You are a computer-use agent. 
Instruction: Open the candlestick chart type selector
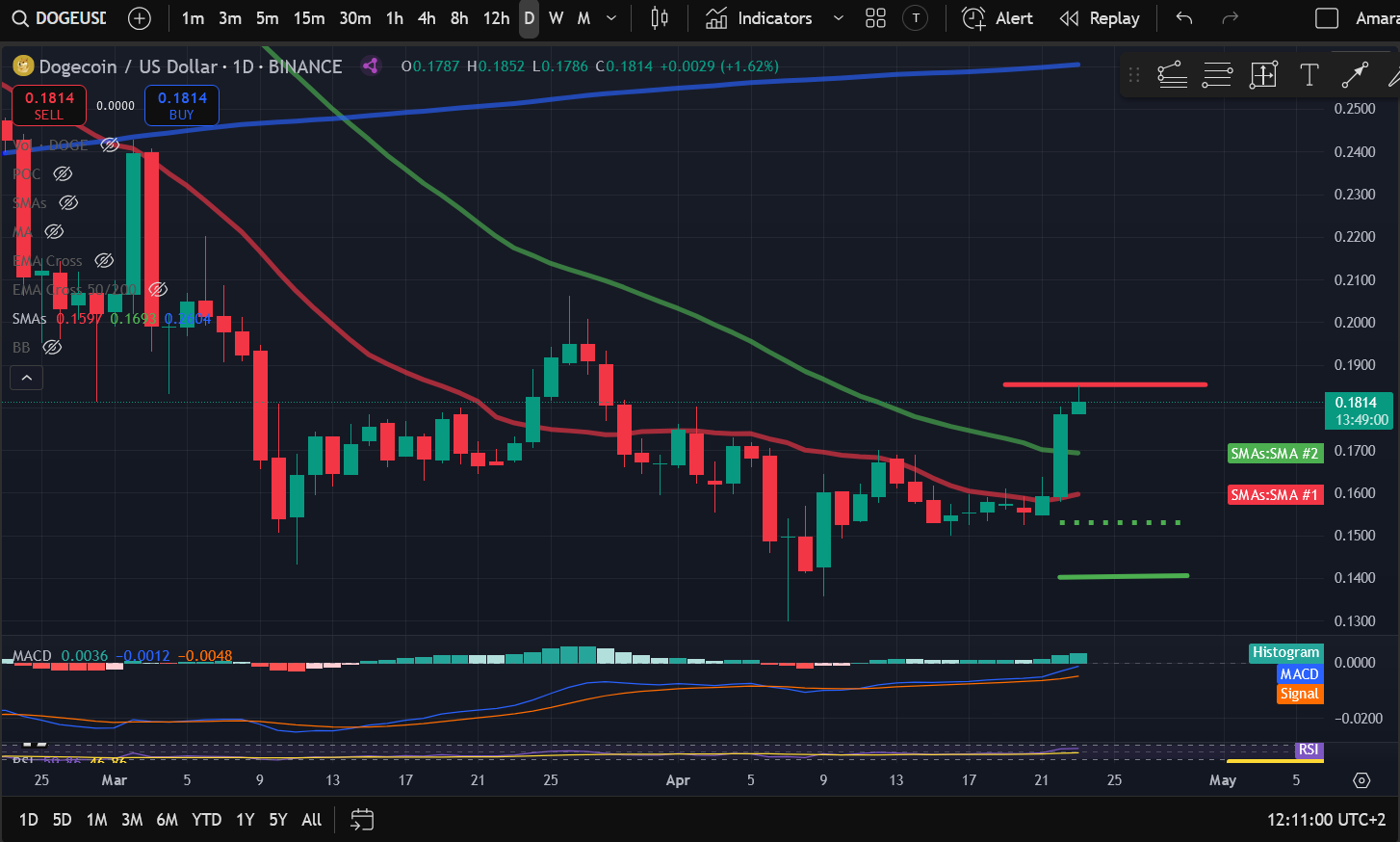pos(660,18)
